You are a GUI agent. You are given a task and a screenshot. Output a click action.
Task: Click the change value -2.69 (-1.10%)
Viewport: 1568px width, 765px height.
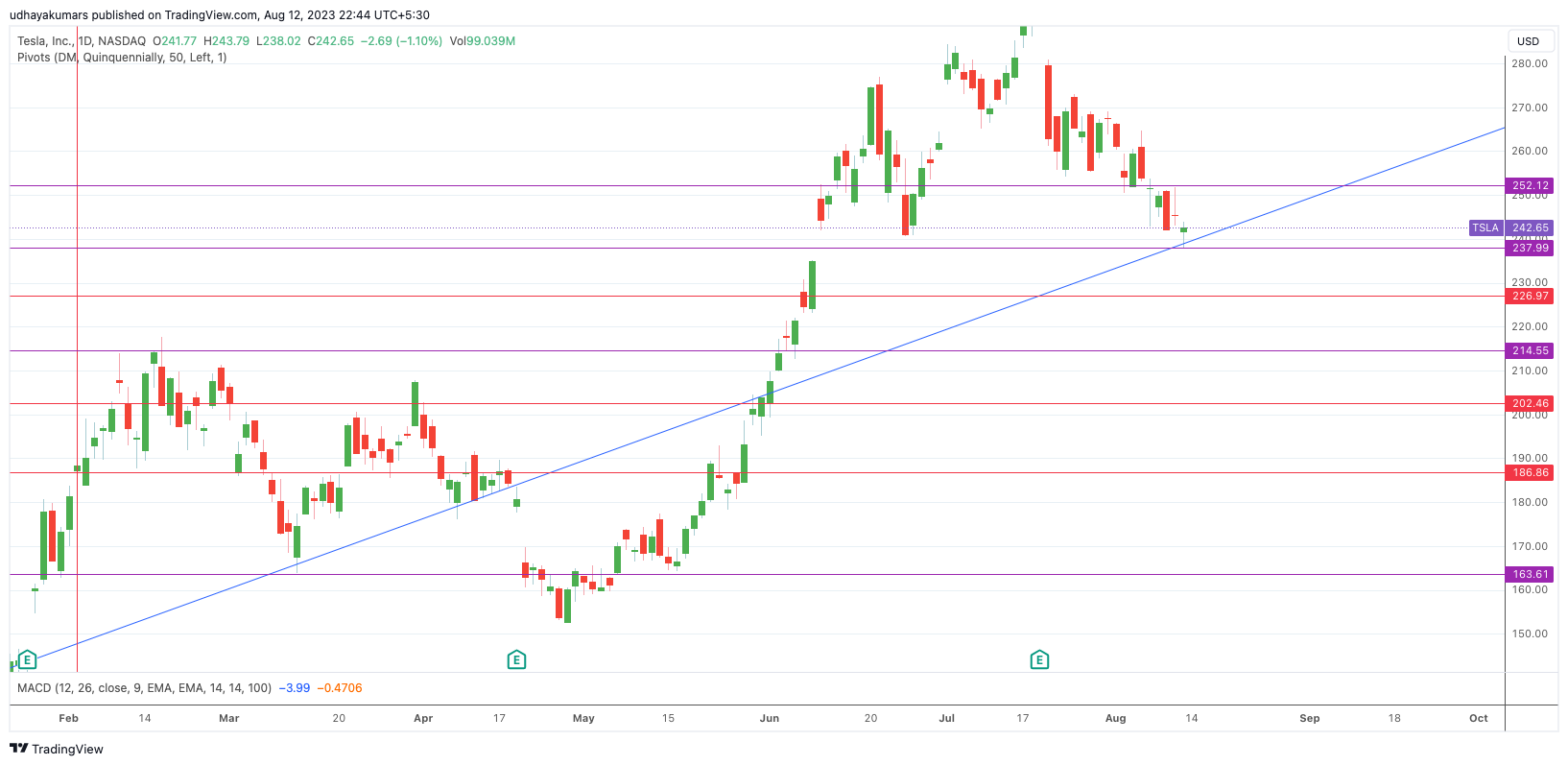pyautogui.click(x=401, y=41)
